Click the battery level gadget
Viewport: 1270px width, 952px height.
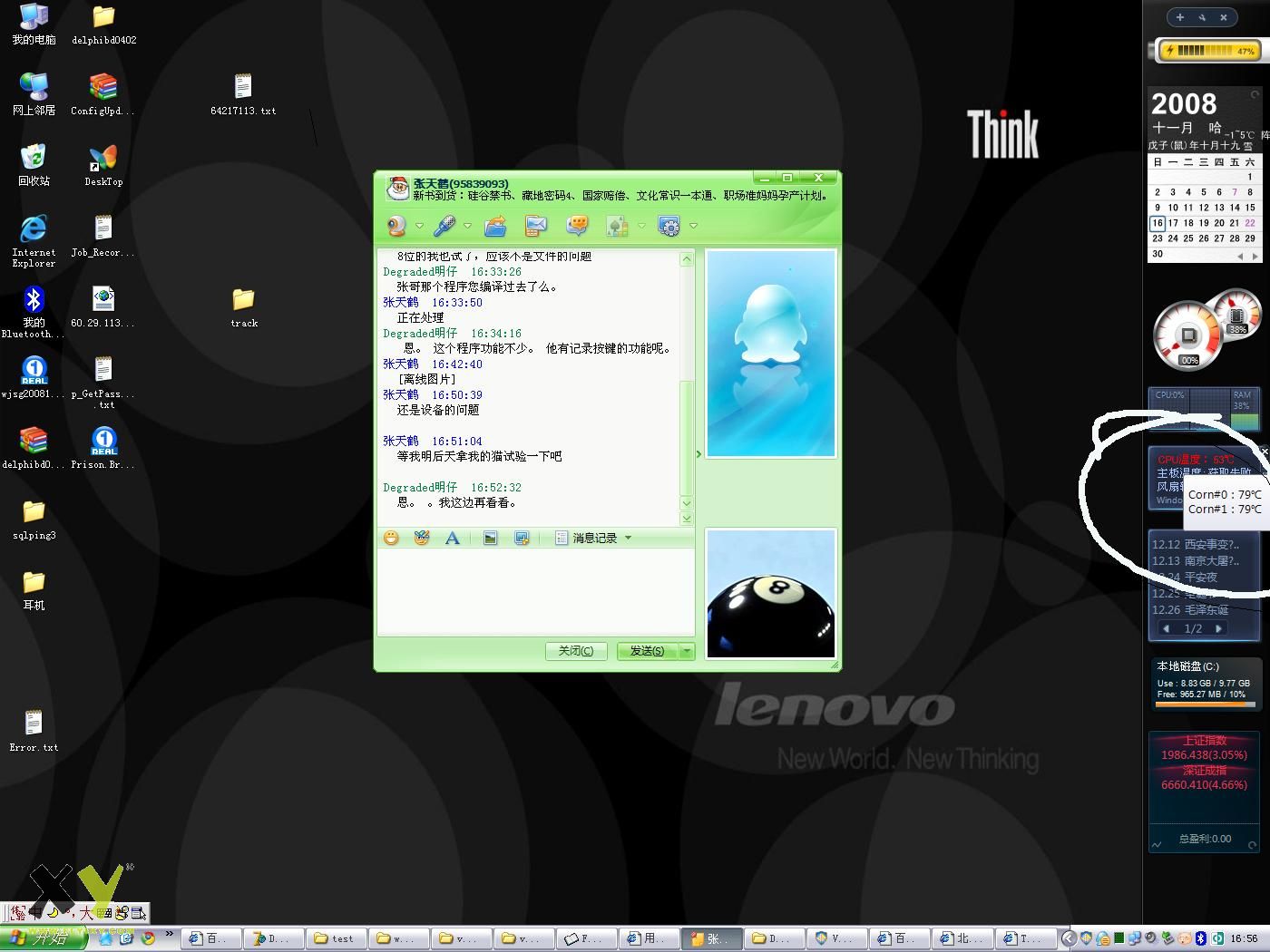[1208, 50]
